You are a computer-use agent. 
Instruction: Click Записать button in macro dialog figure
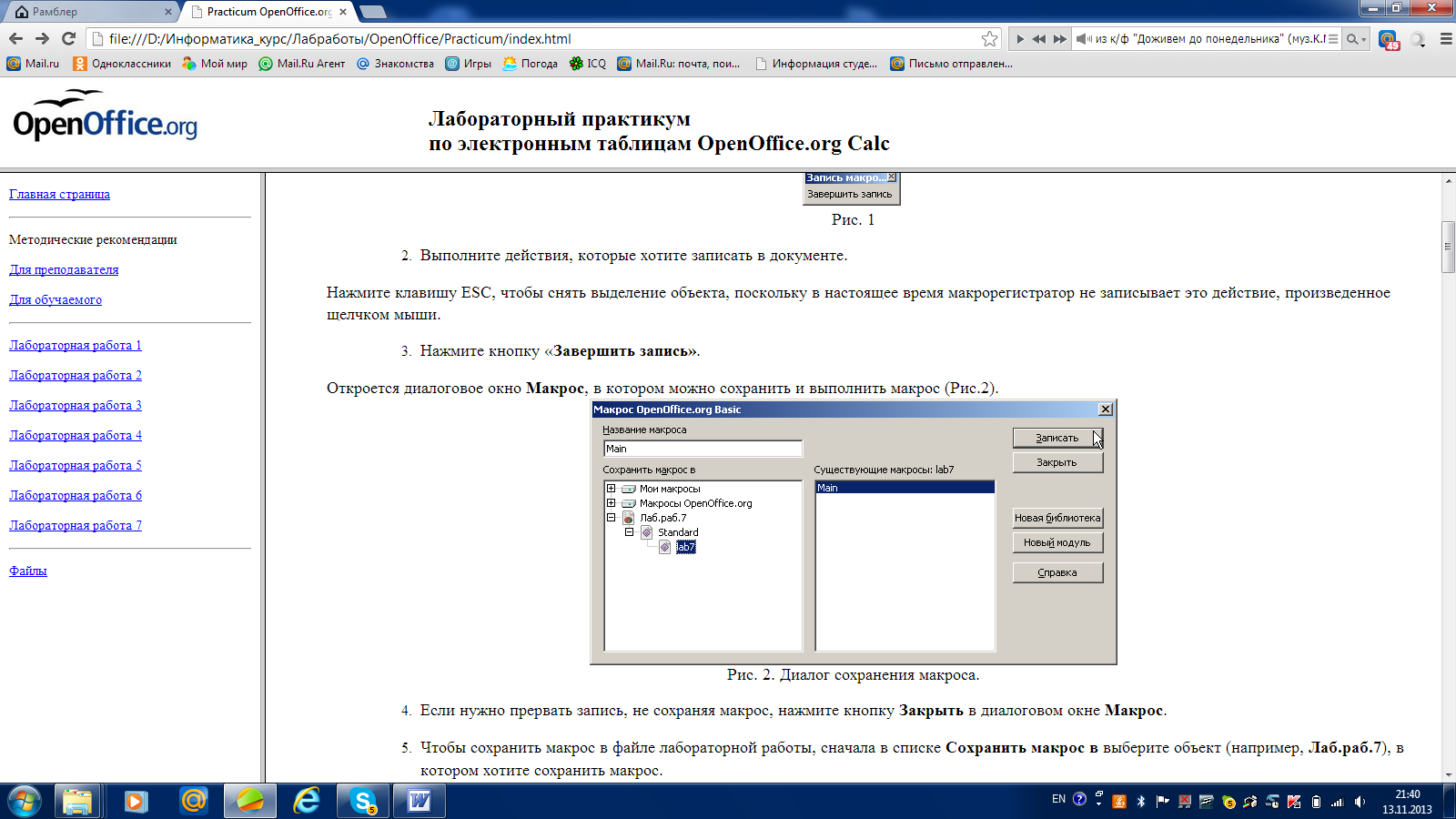coord(1057,438)
